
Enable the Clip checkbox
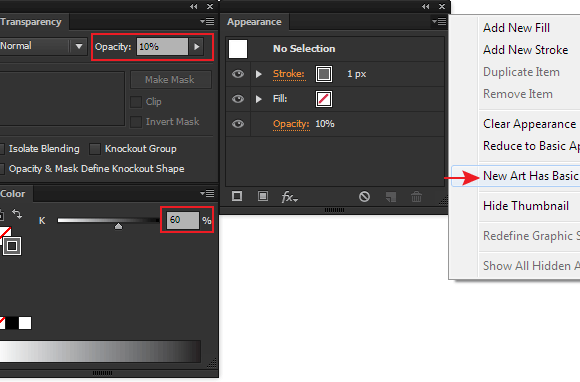click(x=136, y=102)
